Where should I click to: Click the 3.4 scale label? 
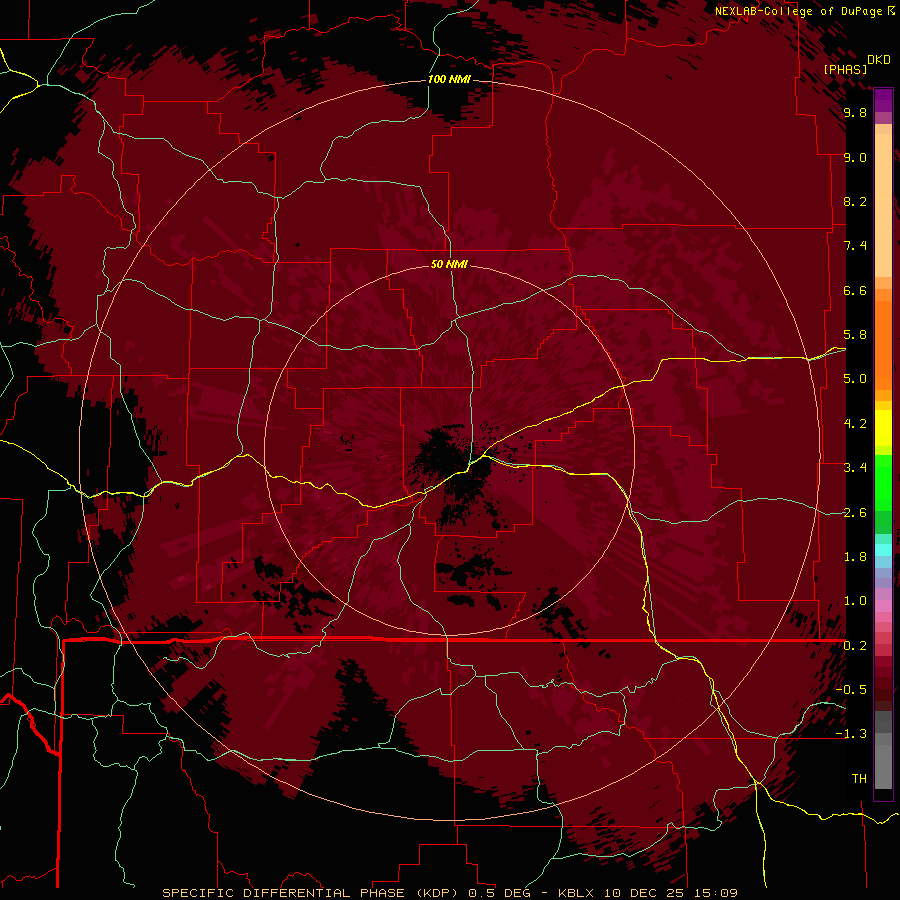pos(855,468)
